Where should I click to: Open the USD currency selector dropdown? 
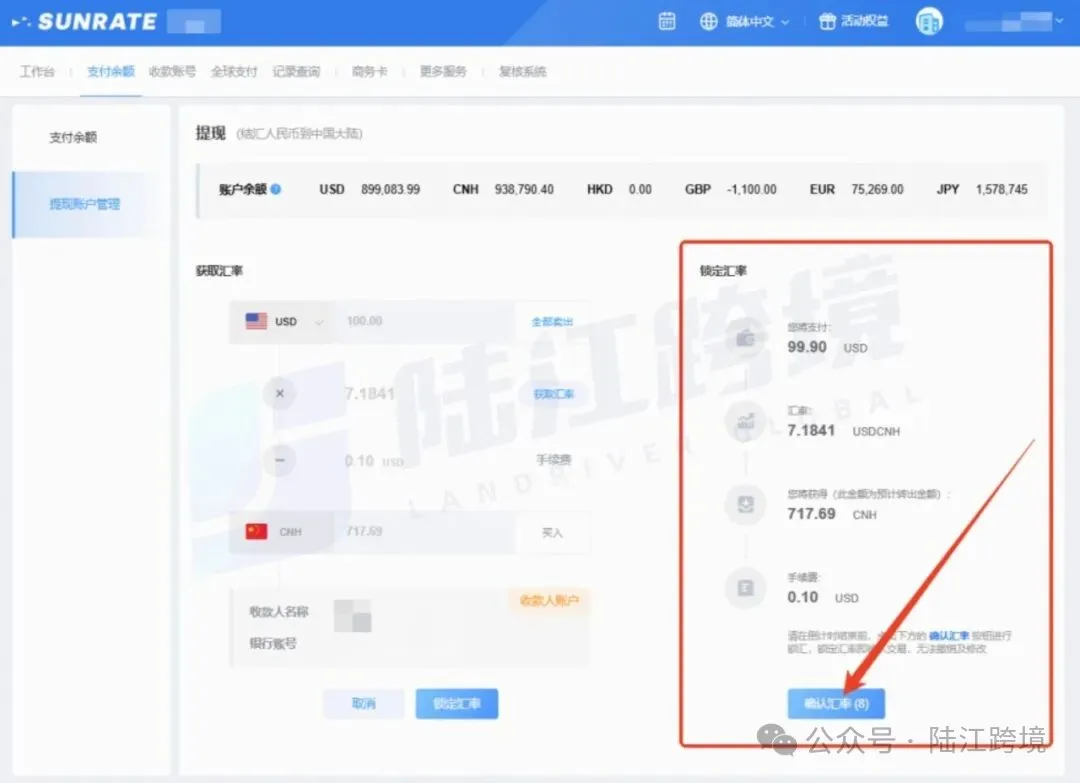pos(285,322)
